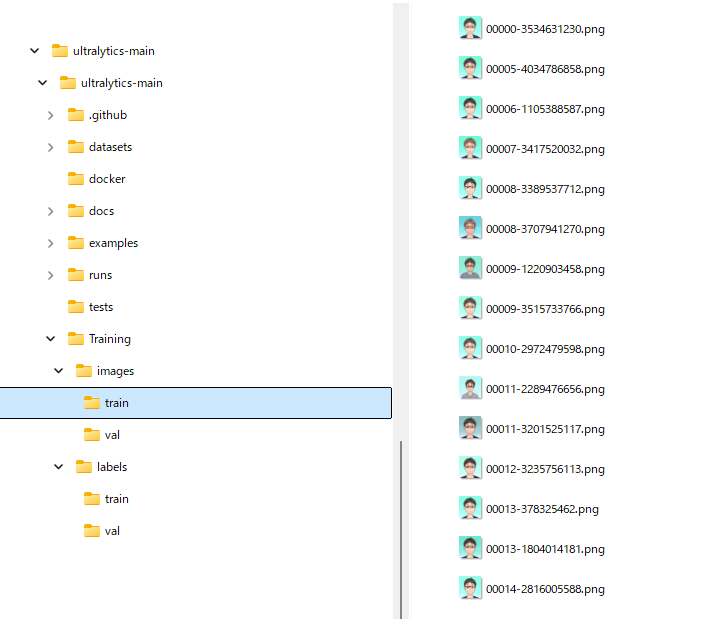Select the images folder label
The width and height of the screenshot is (713, 619).
point(115,371)
